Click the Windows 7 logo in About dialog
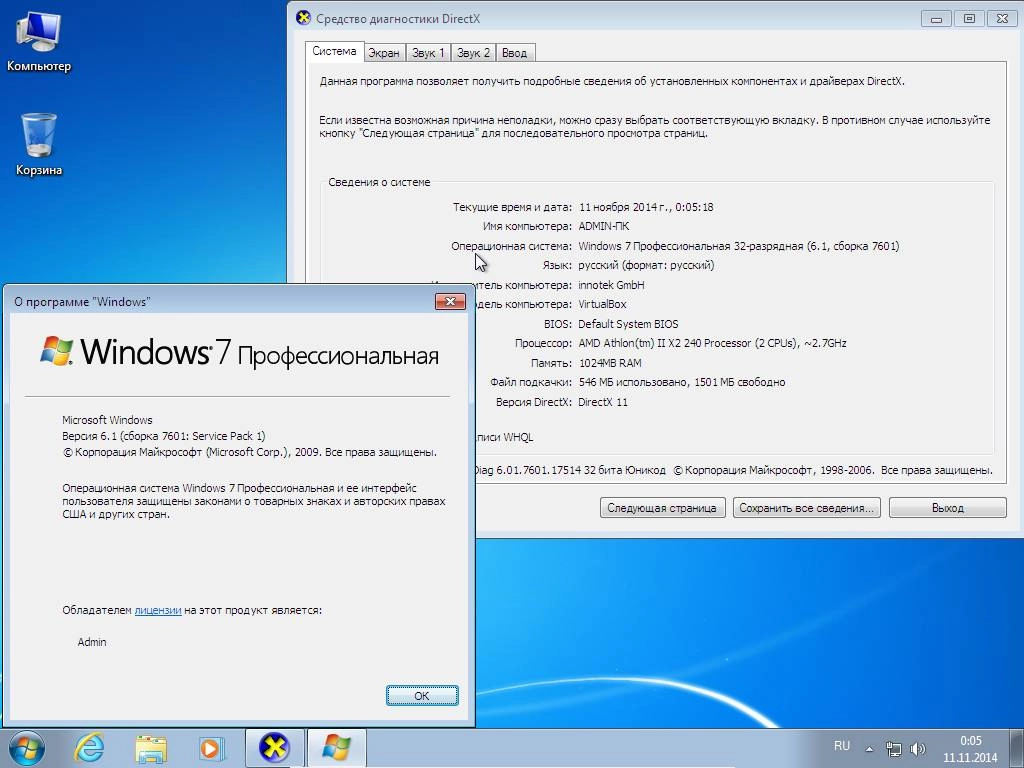 point(239,352)
